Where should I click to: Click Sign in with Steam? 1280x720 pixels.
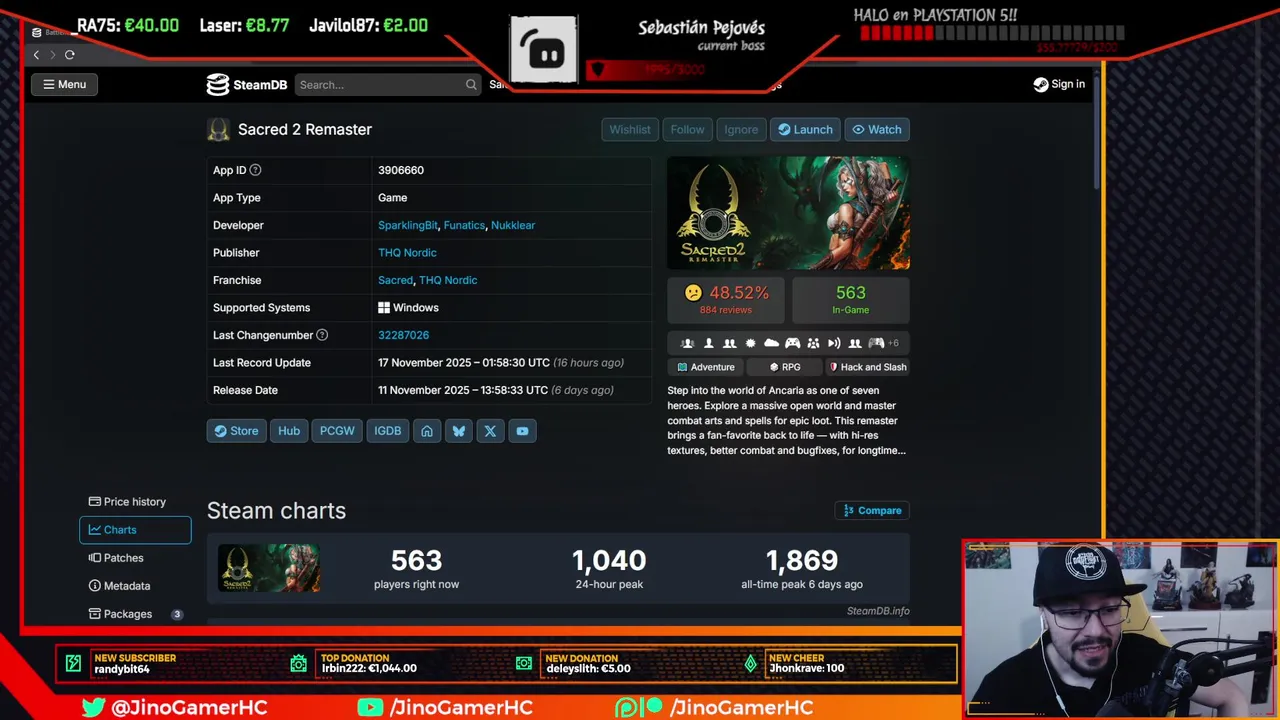[1059, 84]
